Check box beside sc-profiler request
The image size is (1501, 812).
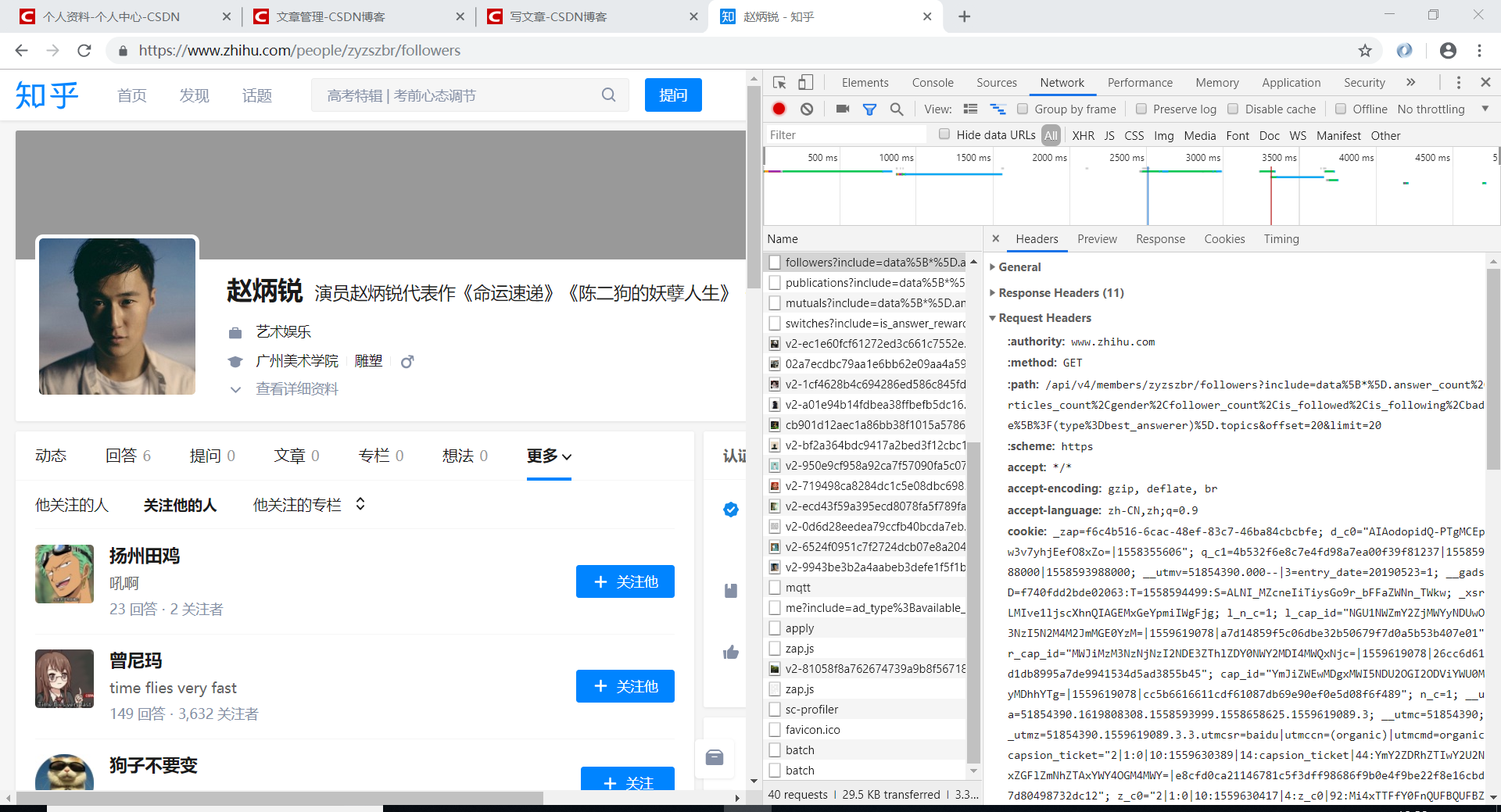[775, 709]
